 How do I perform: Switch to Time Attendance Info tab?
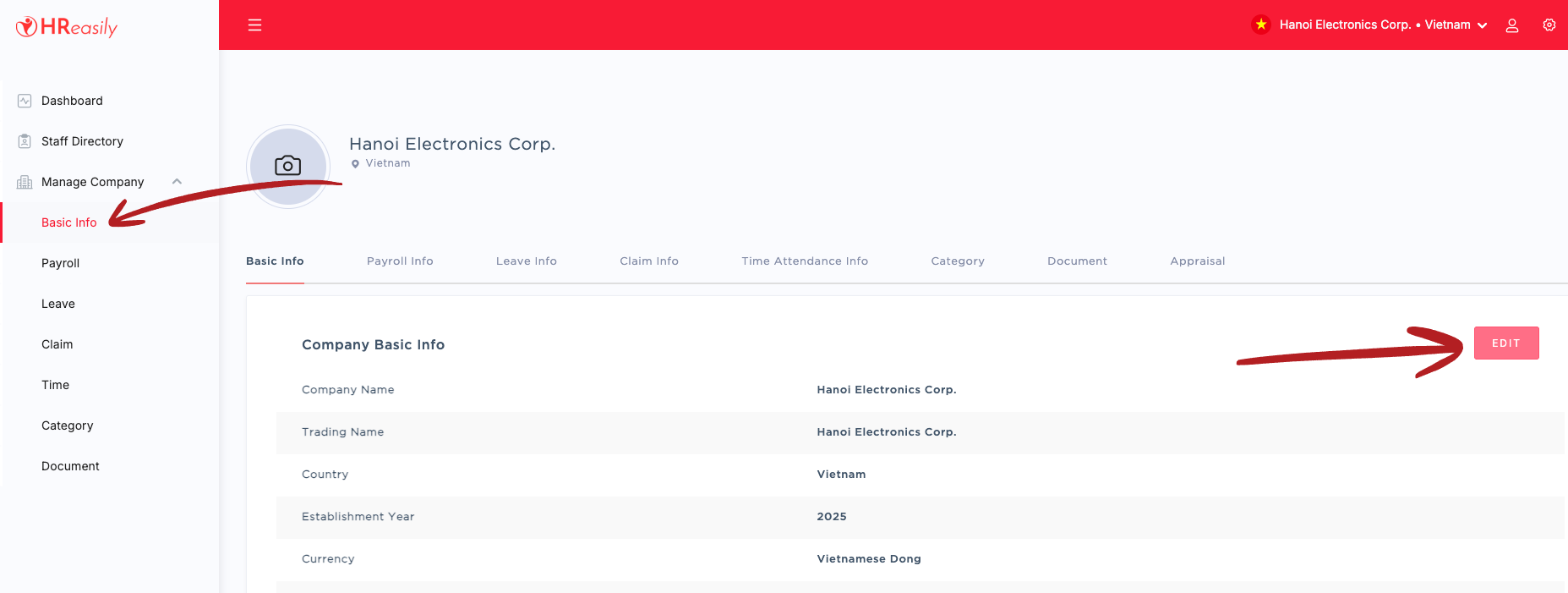point(805,261)
